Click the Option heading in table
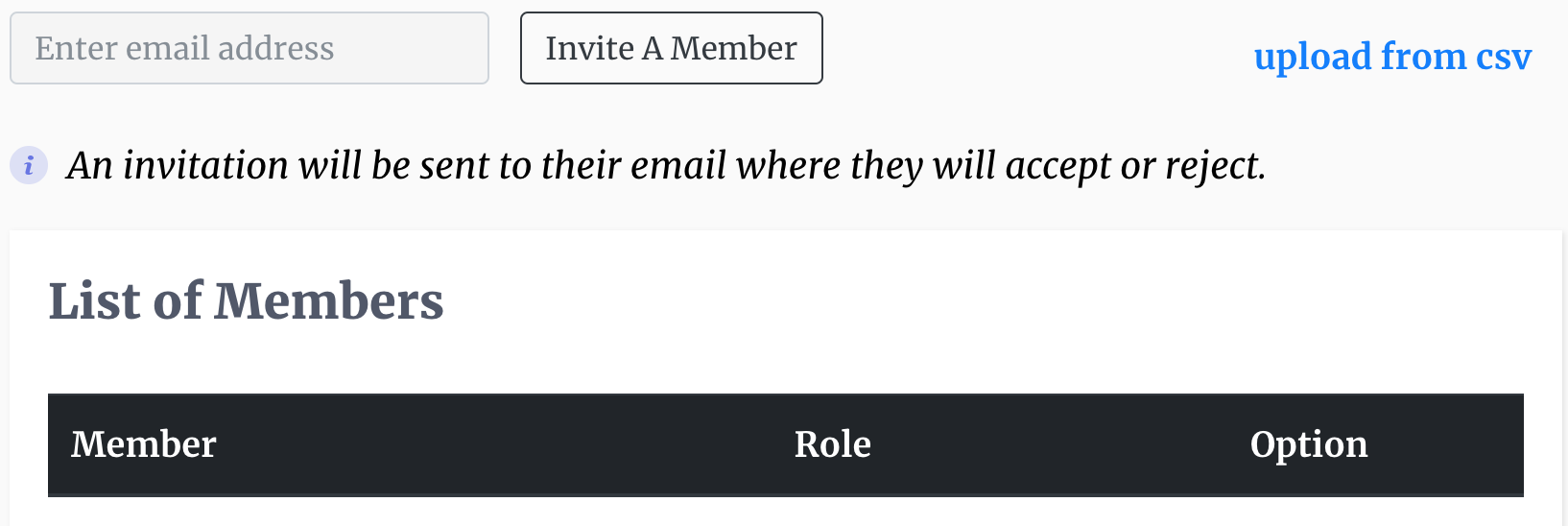Viewport: 1568px width, 526px height. (x=1309, y=445)
